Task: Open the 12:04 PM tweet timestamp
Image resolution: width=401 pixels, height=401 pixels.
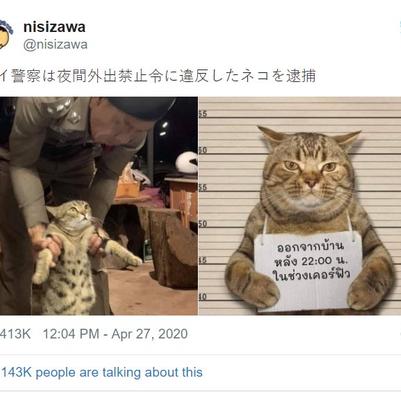Action: (71, 334)
